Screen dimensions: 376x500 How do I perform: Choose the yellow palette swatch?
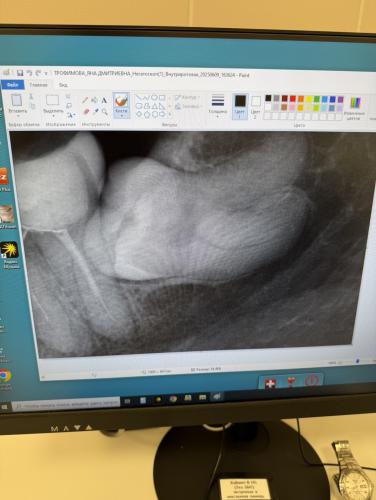point(309,99)
